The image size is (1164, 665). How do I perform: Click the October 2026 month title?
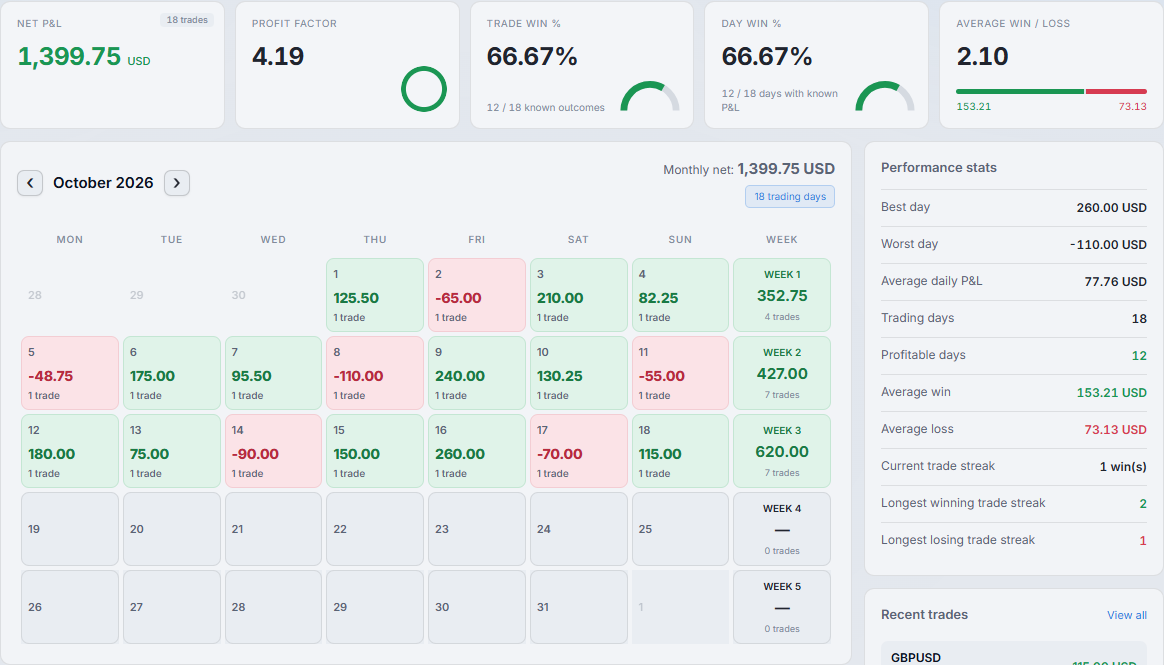(103, 183)
